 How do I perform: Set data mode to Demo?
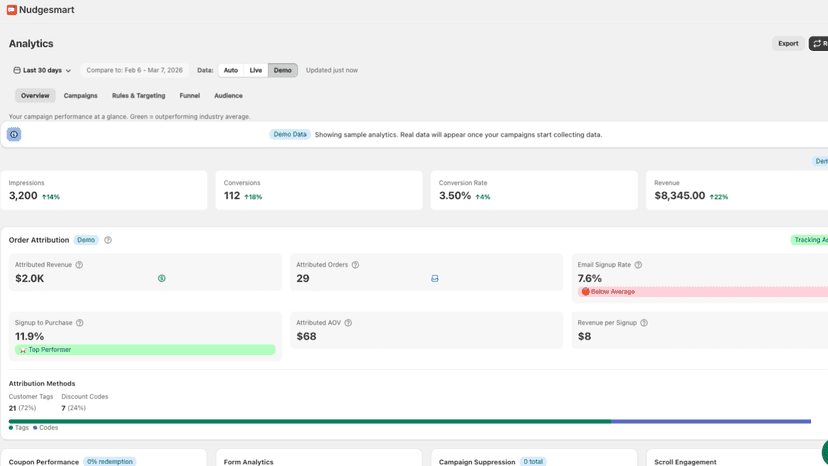click(283, 70)
